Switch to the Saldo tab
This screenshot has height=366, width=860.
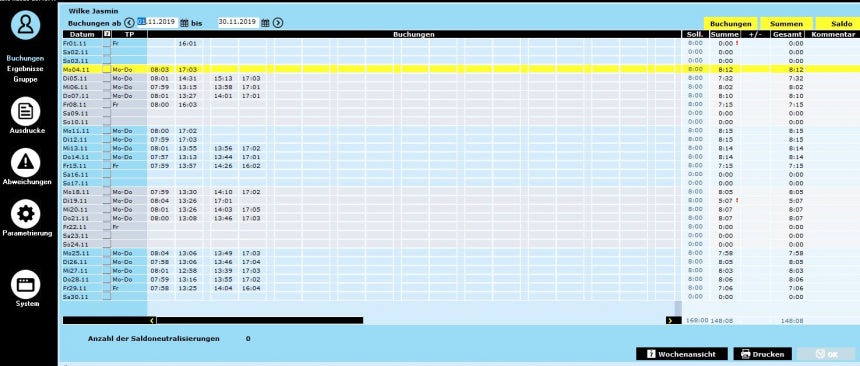(838, 24)
